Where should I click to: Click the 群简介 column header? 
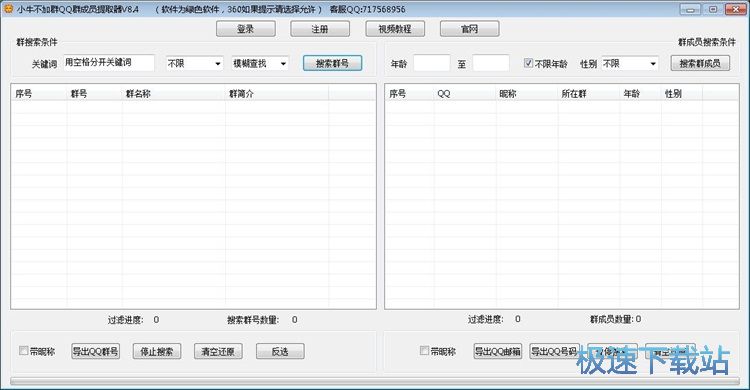click(277, 93)
